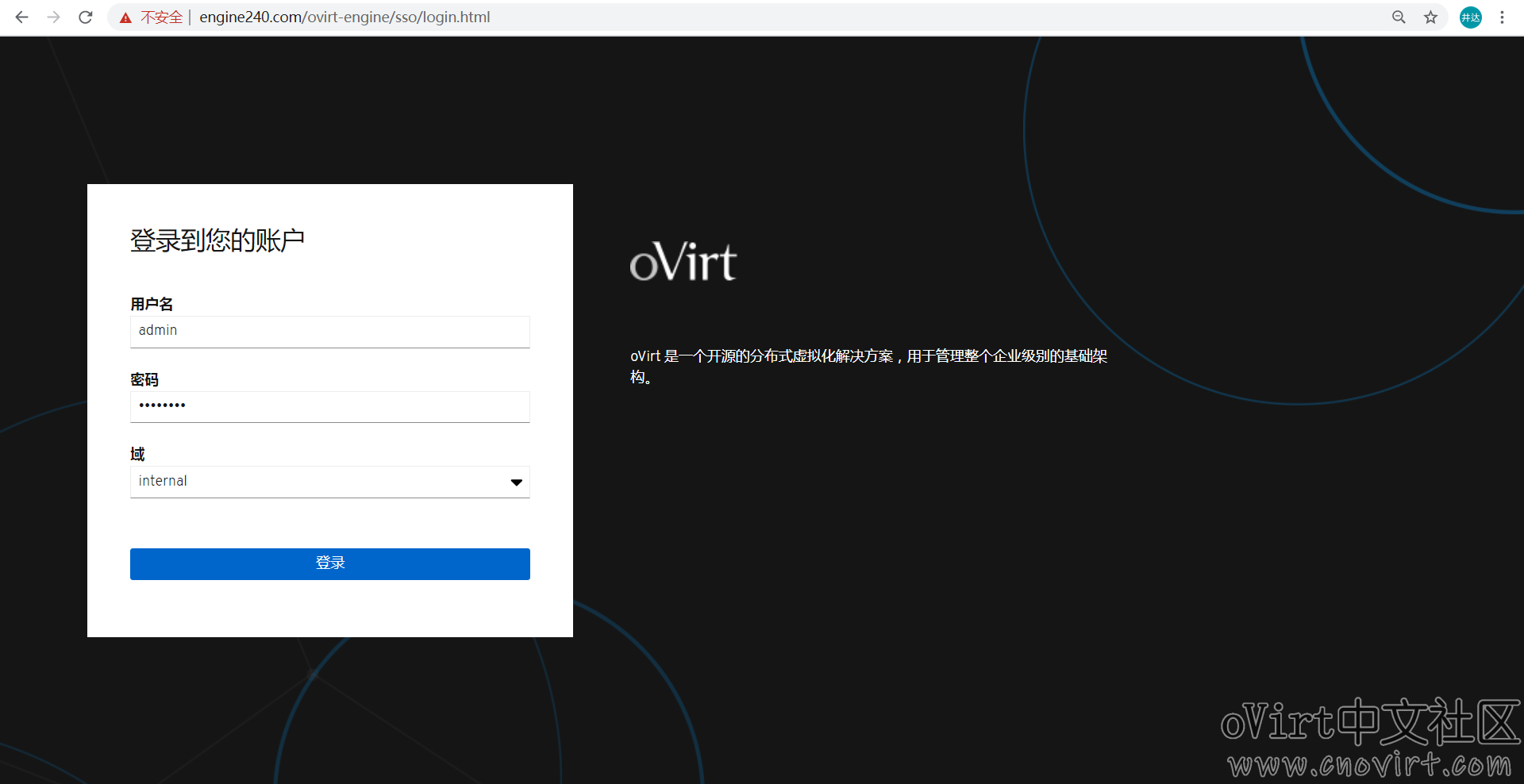Expand the domain dropdown showing internal

point(330,482)
